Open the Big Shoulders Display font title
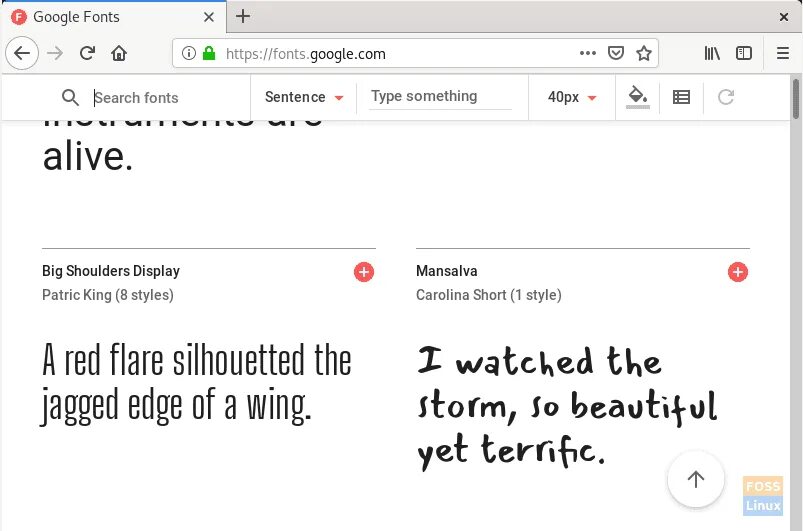Screen dimensions: 803x531 tap(111, 271)
